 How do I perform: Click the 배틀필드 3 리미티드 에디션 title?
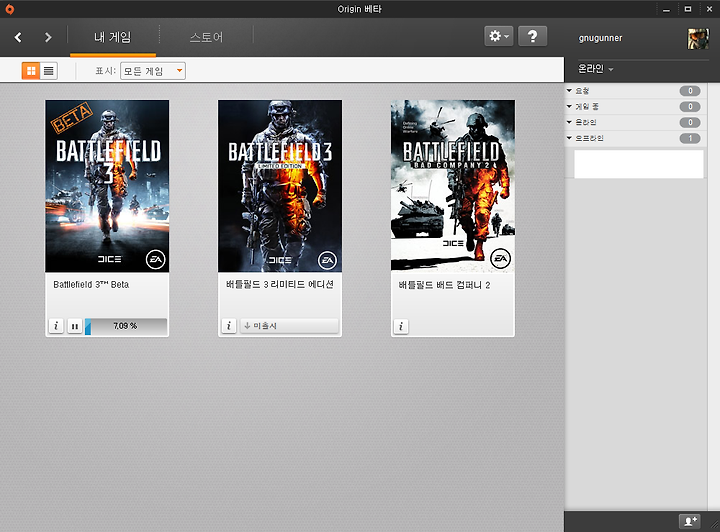pyautogui.click(x=280, y=285)
